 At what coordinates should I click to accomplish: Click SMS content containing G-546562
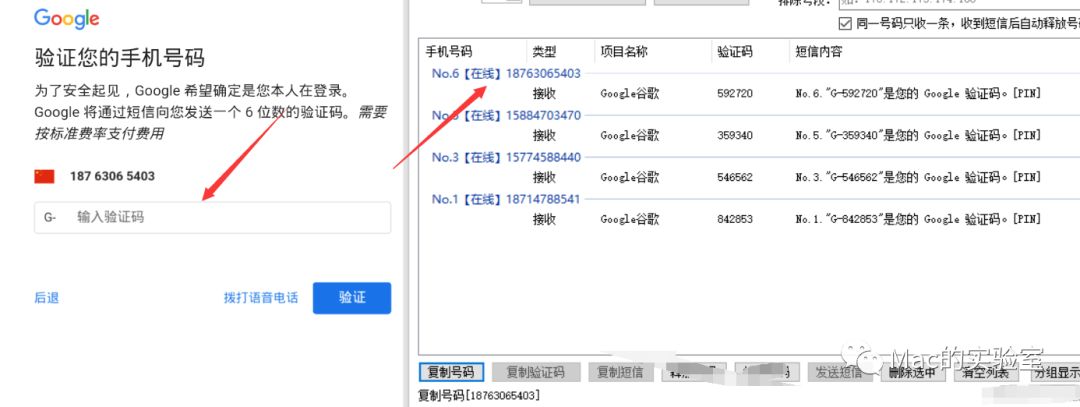(918, 178)
